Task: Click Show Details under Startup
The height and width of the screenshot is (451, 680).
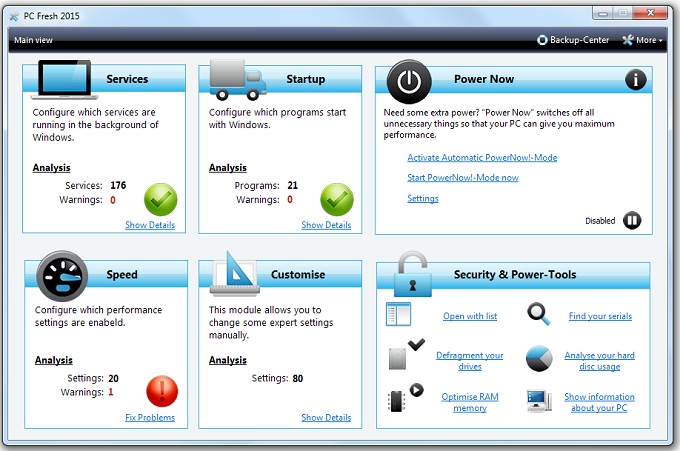Action: click(x=326, y=225)
